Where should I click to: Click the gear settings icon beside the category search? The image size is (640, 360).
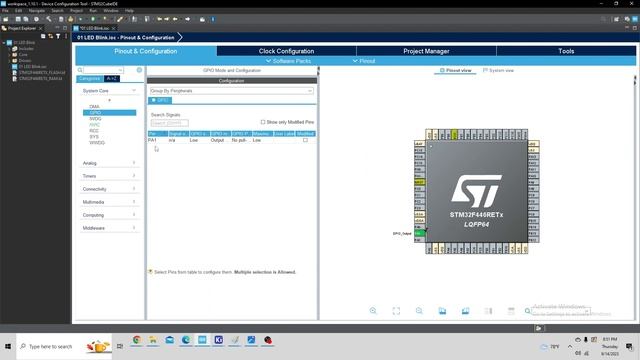pyautogui.click(x=139, y=70)
